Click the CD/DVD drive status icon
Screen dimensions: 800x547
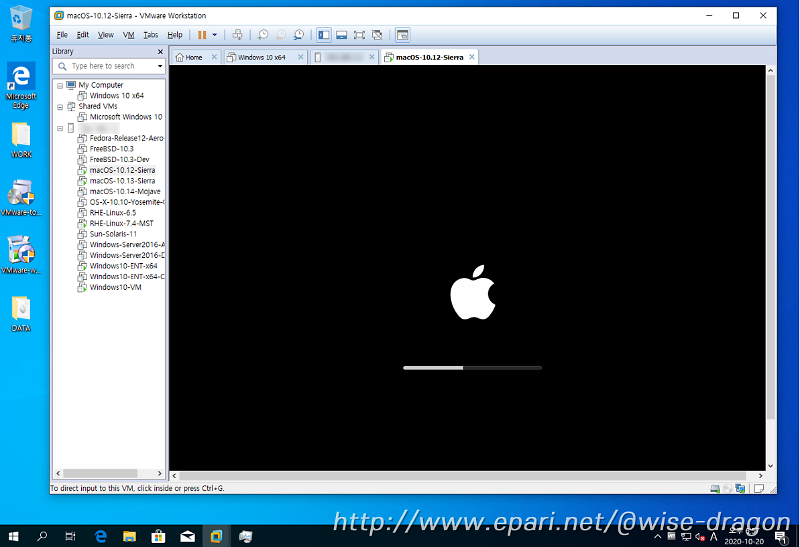point(728,489)
